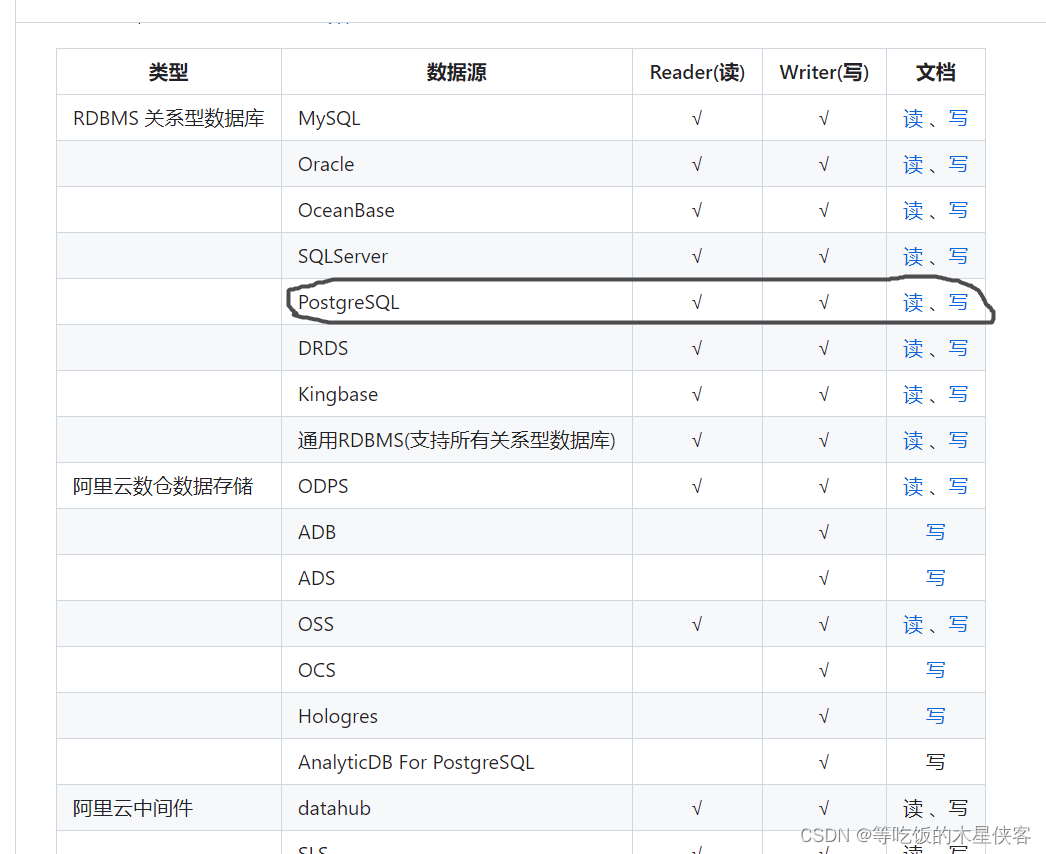The width and height of the screenshot is (1046, 854).
Task: Open the 写 doc link for Oracle
Action: [x=958, y=164]
